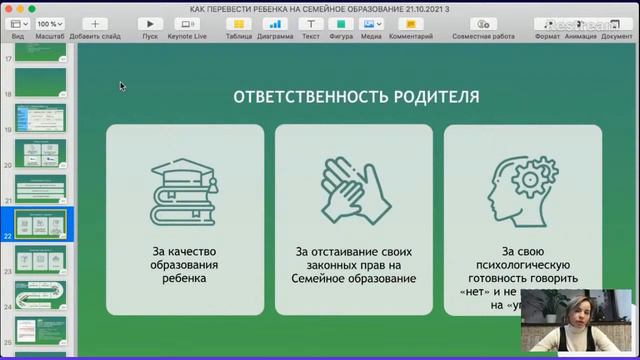This screenshot has height=360, width=640.
Task: Open Keynote Live toolbar icon
Action: point(187,24)
